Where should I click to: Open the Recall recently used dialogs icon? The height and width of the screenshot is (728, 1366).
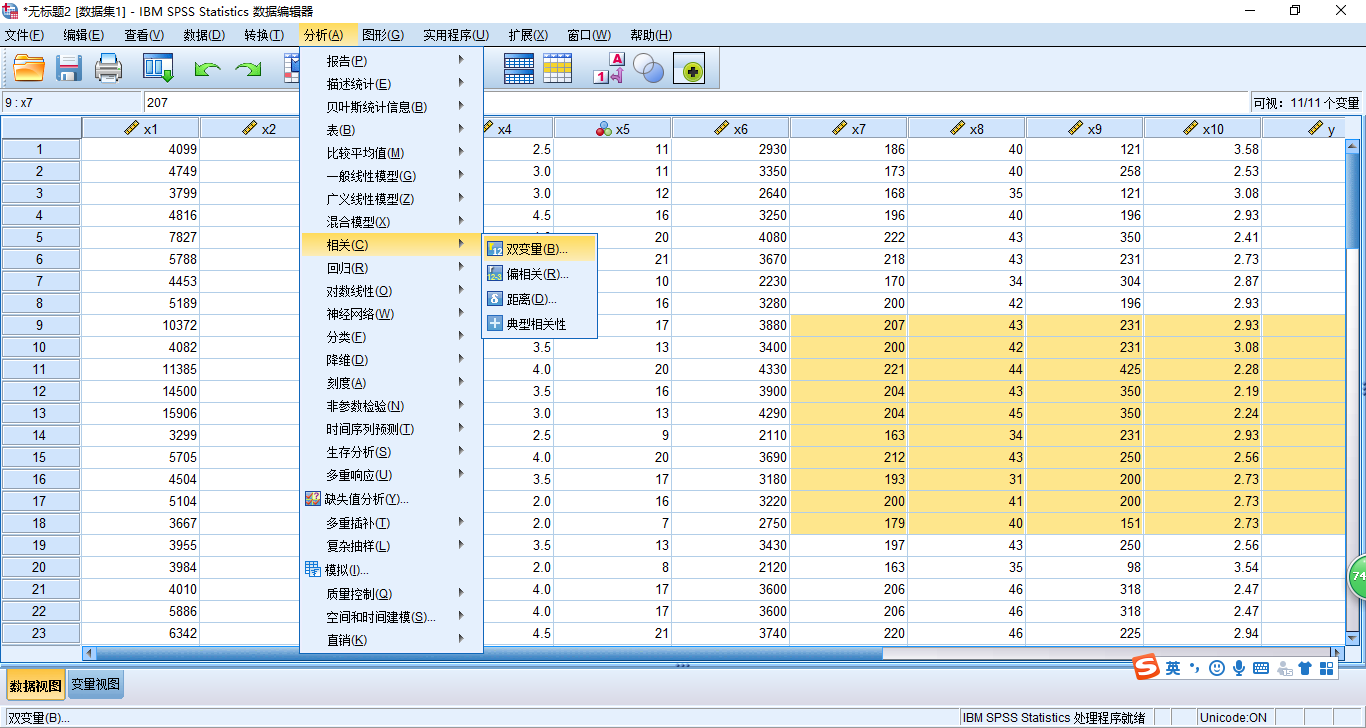coord(159,68)
